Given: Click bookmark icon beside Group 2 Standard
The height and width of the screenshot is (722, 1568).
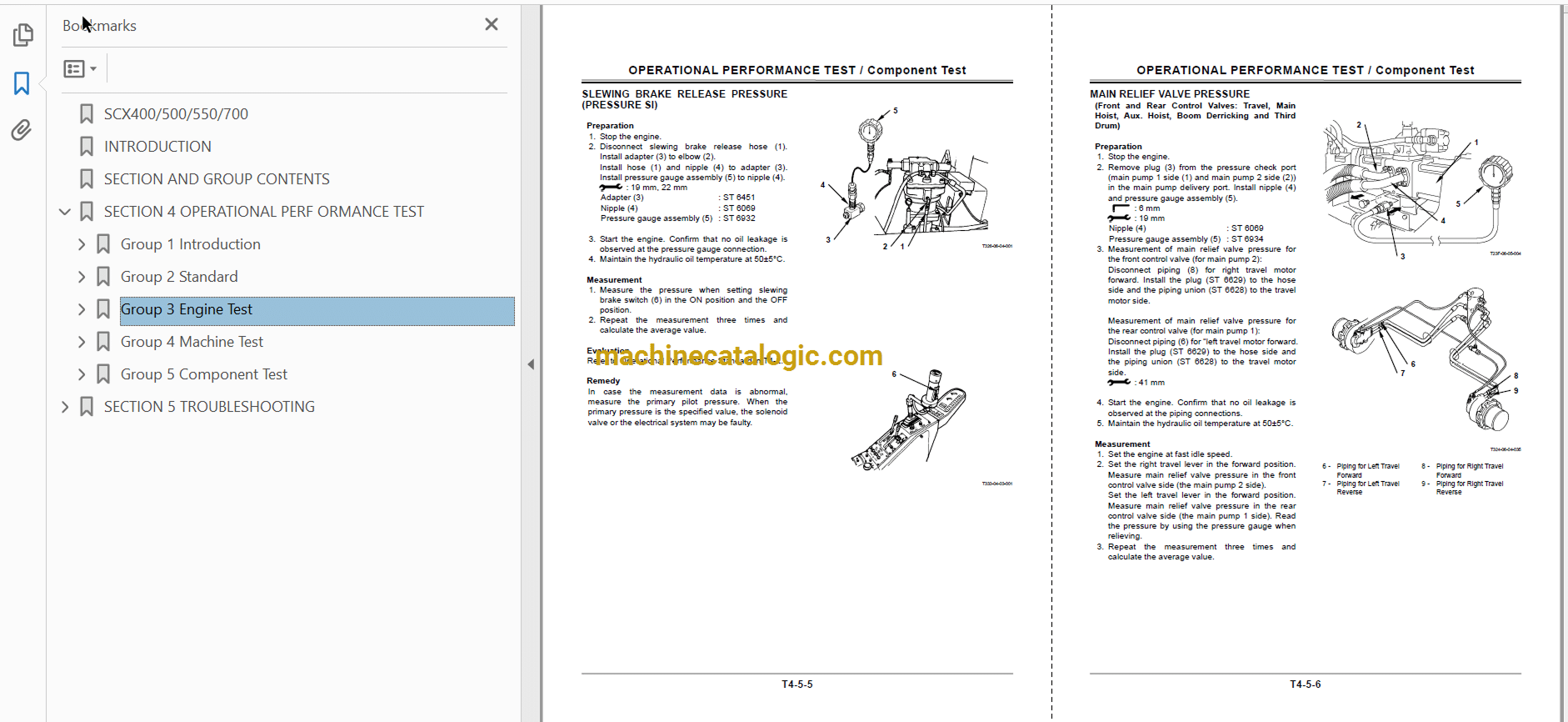Looking at the screenshot, I should point(103,276).
